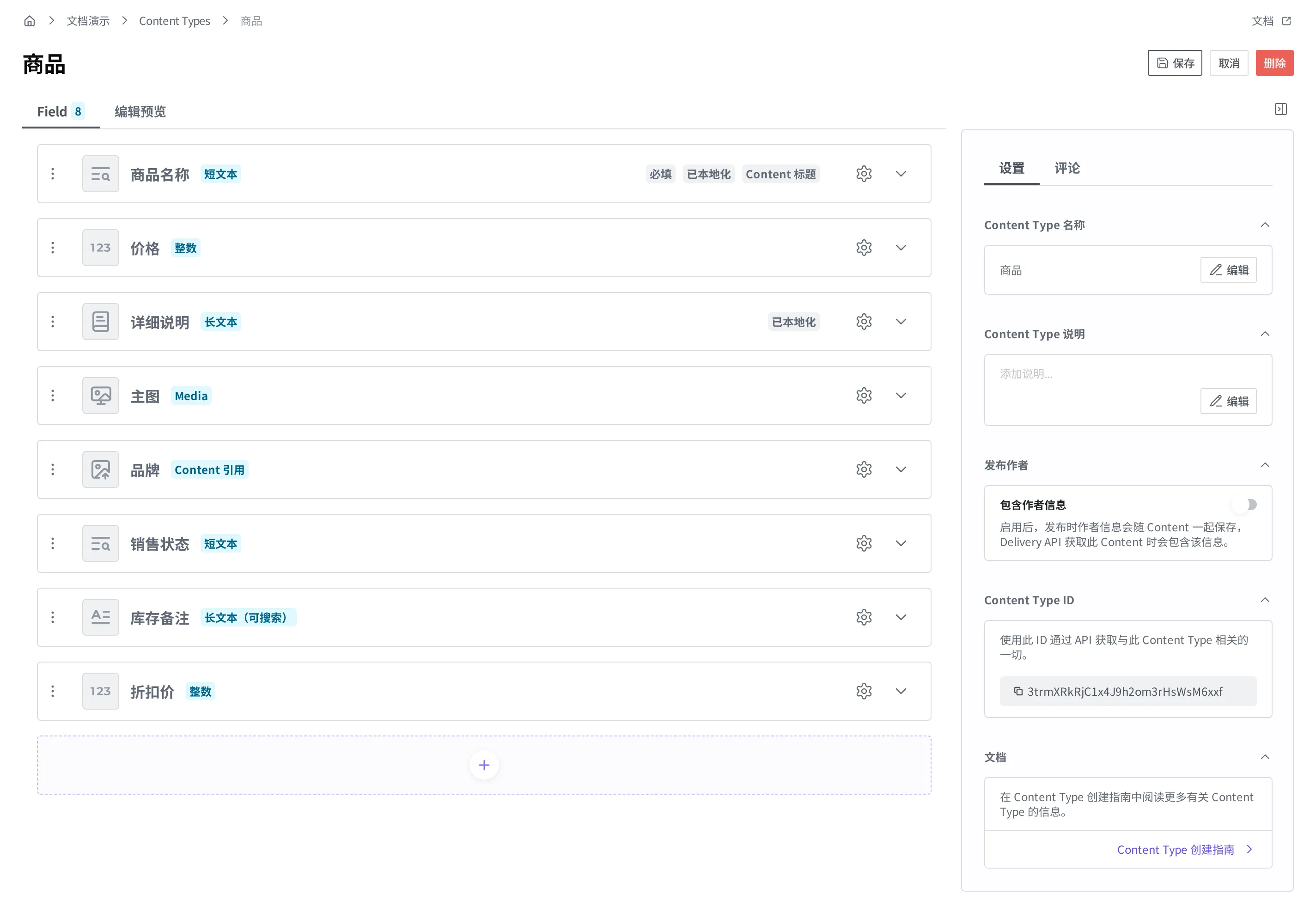Collapse the 文档 section in sidebar
The image size is (1316, 924).
pos(1265,757)
